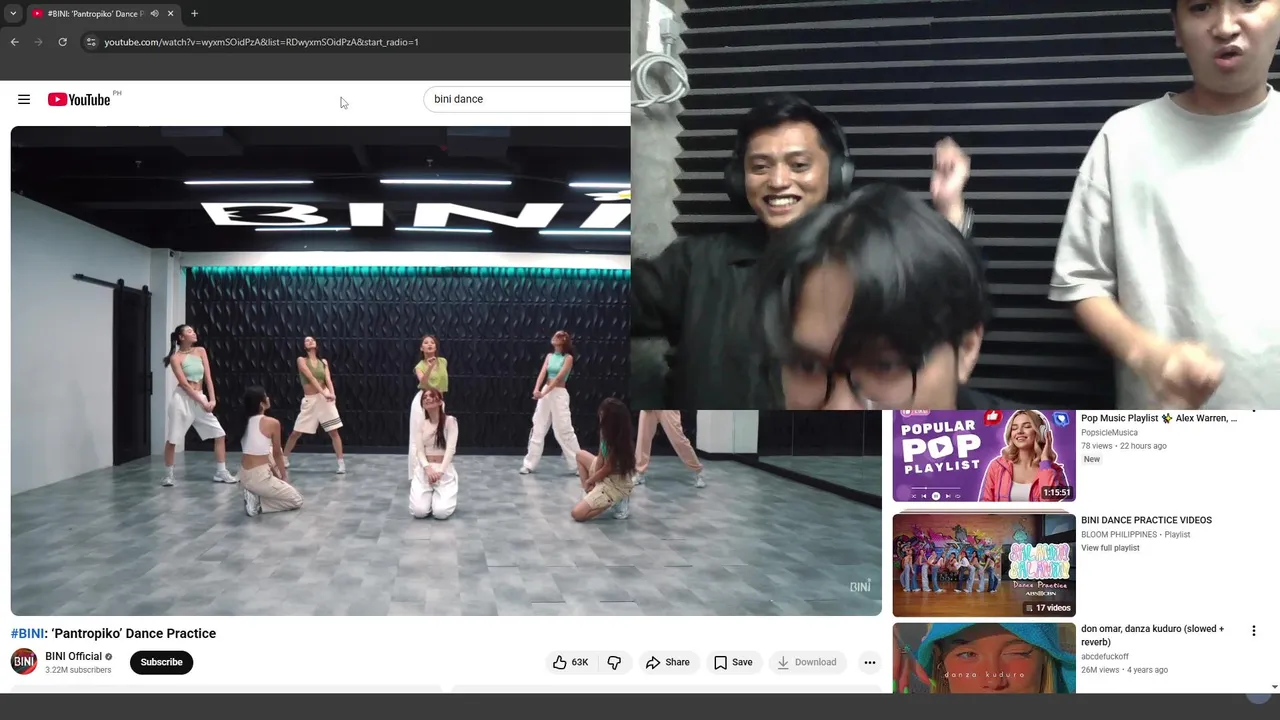
Task: Click the scrollbar down arrow of the page
Action: coord(1274,687)
